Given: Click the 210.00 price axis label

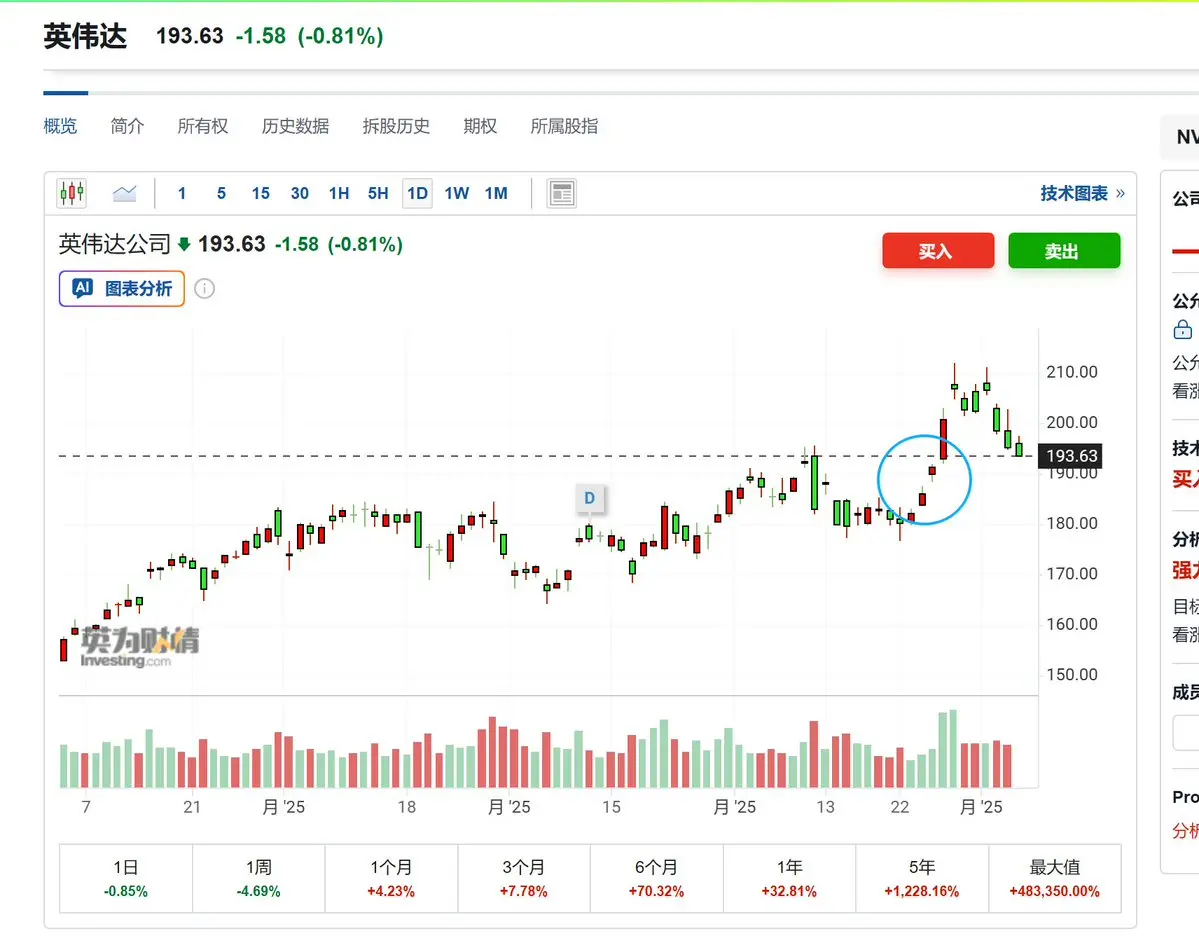Looking at the screenshot, I should point(1071,372).
